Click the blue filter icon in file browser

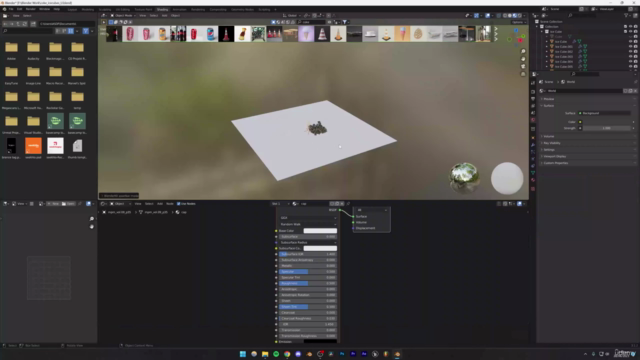coord(86,31)
